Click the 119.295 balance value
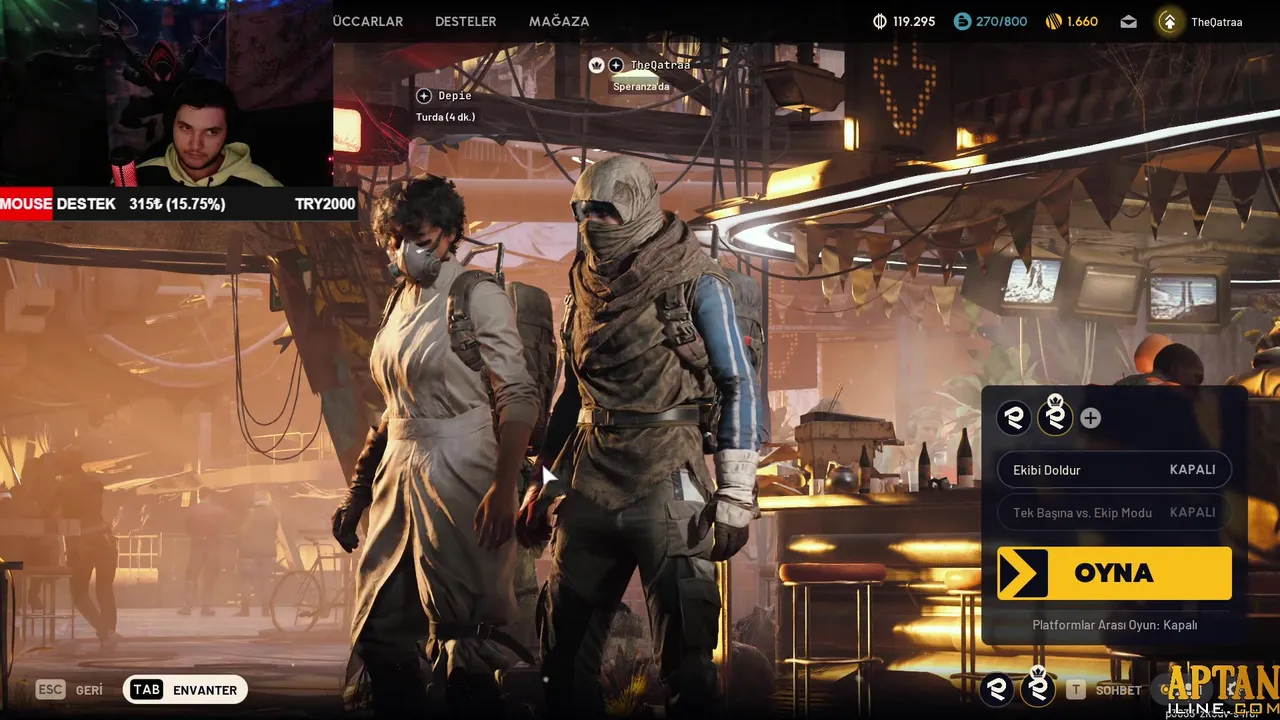1280x720 pixels. click(x=914, y=21)
